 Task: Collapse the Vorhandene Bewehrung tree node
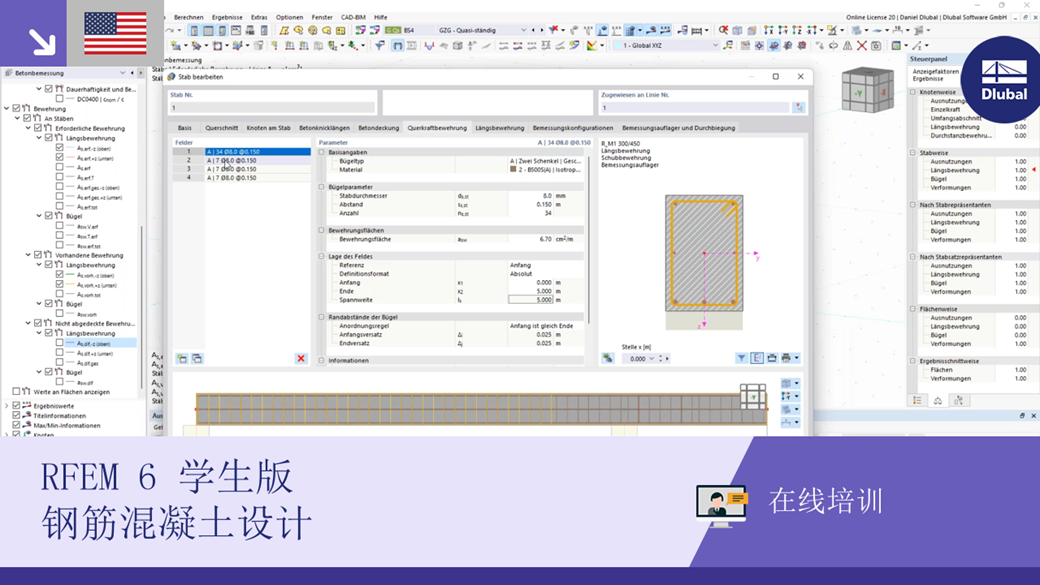tap(29, 255)
